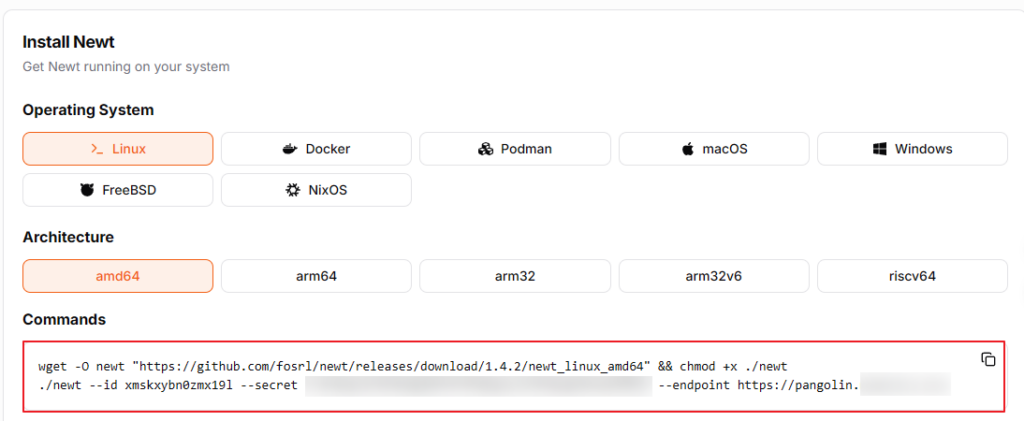Click the FreeBSD daemon icon
The height and width of the screenshot is (421, 1024).
pos(87,190)
